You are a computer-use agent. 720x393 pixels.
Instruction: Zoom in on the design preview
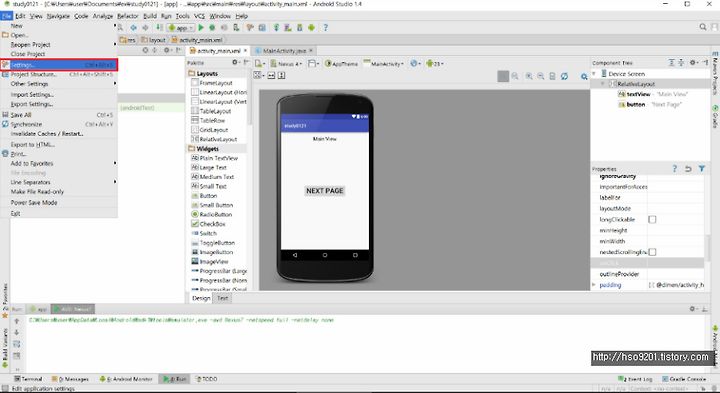pos(529,76)
